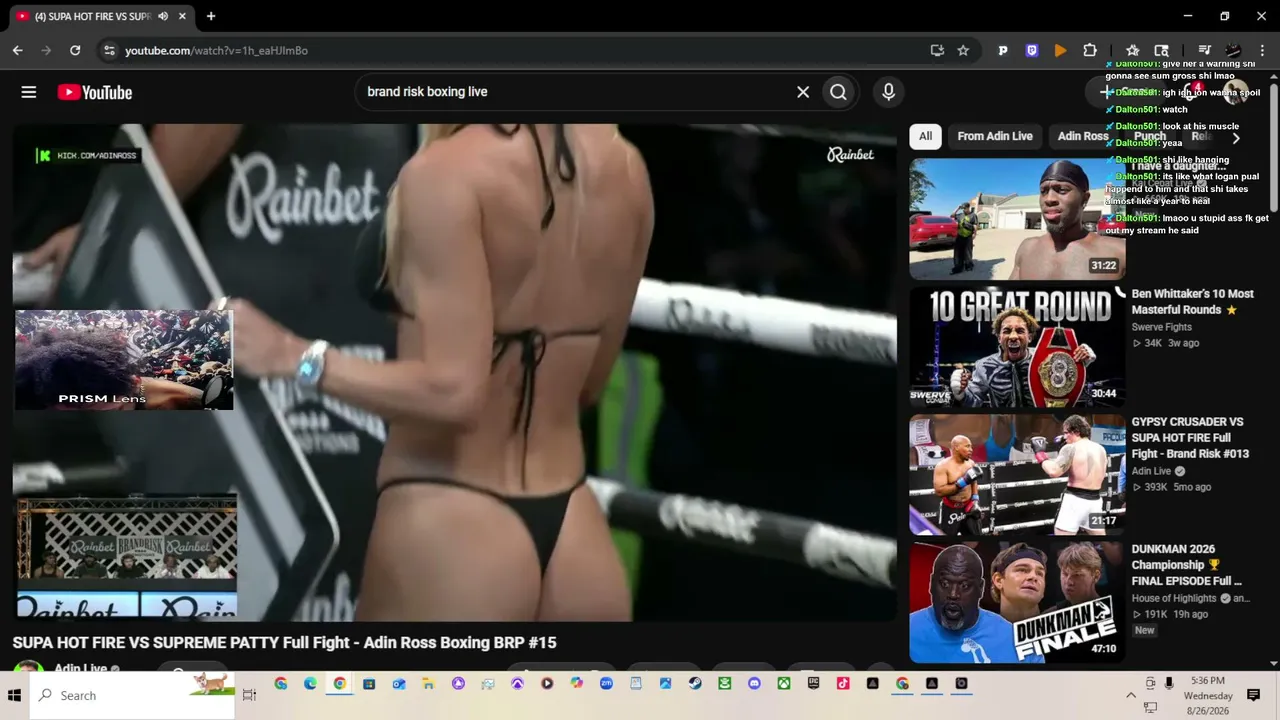The image size is (1280, 720).
Task: Reload the current YouTube page
Action: tap(75, 50)
